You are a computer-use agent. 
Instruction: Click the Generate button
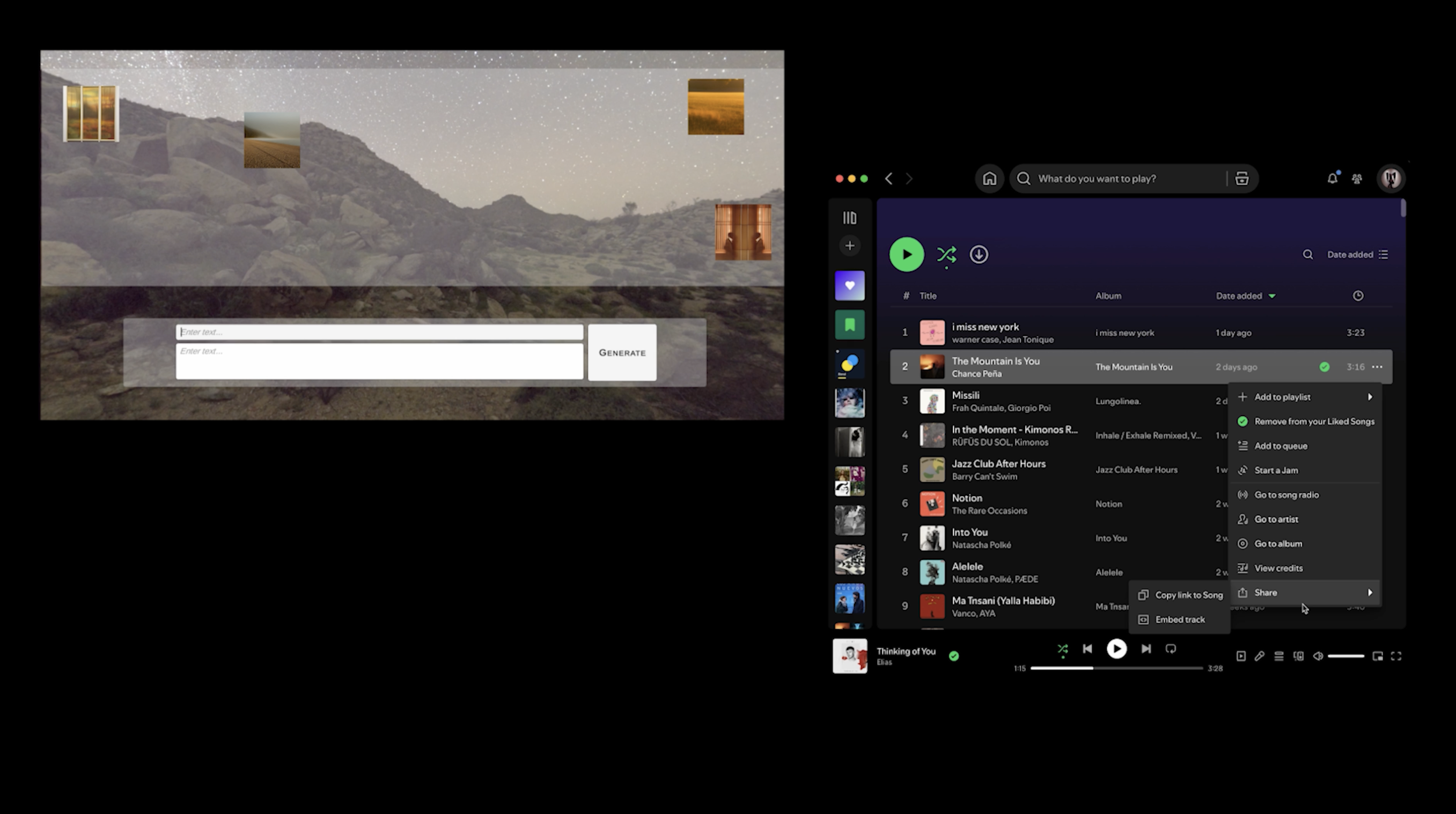(622, 352)
